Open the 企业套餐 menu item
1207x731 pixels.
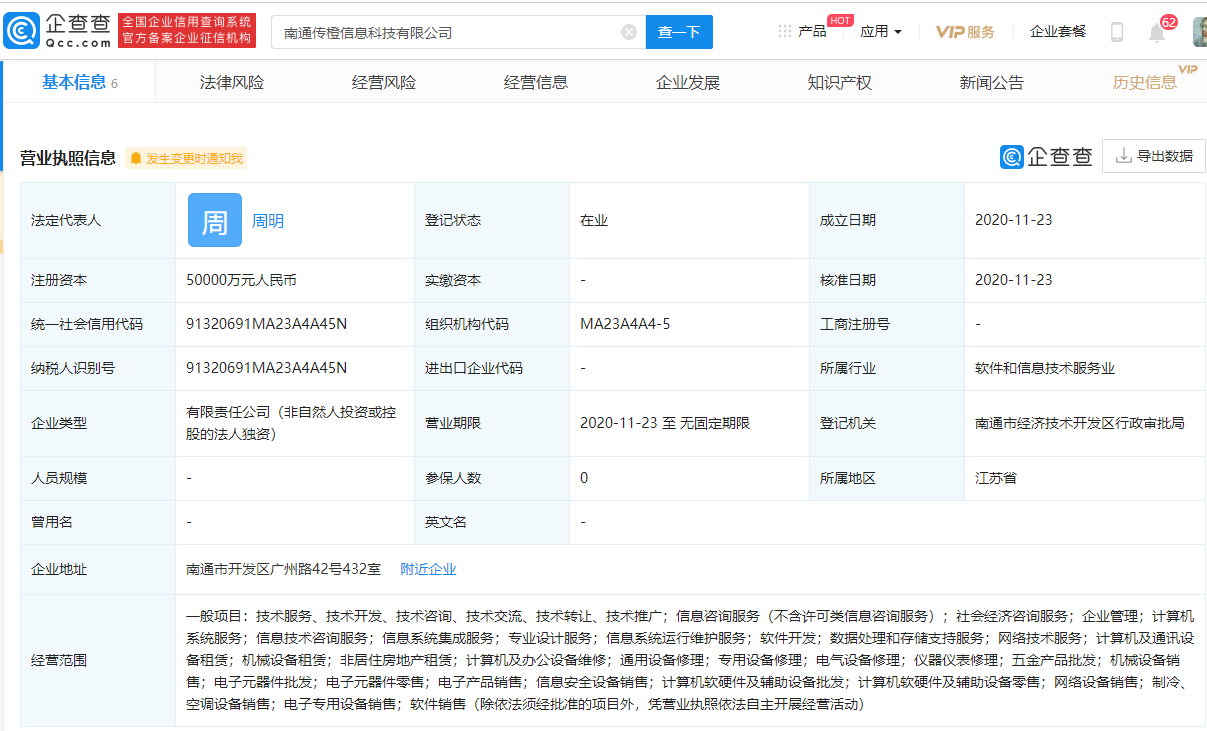(x=1058, y=32)
